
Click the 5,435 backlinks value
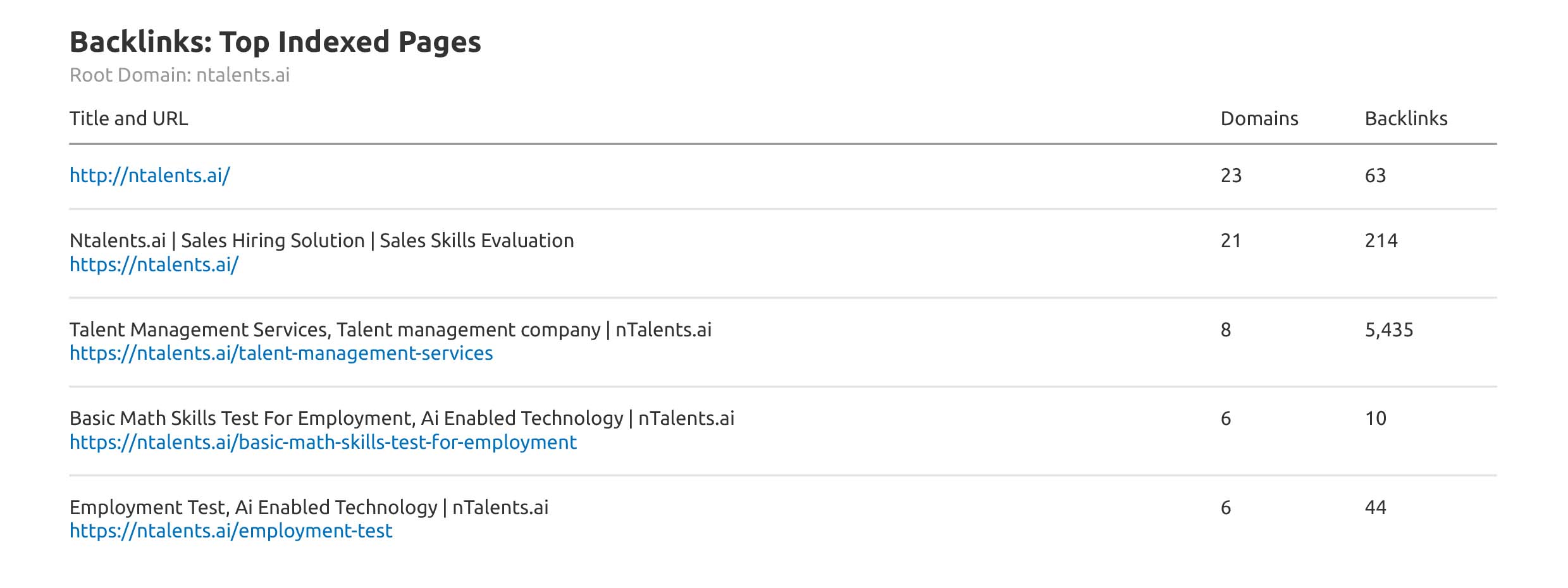coord(1388,329)
